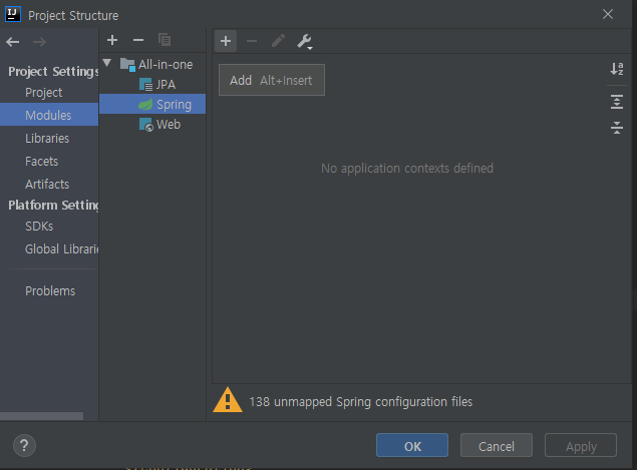This screenshot has width=637, height=470.
Task: Click the expand all icon
Action: click(616, 102)
